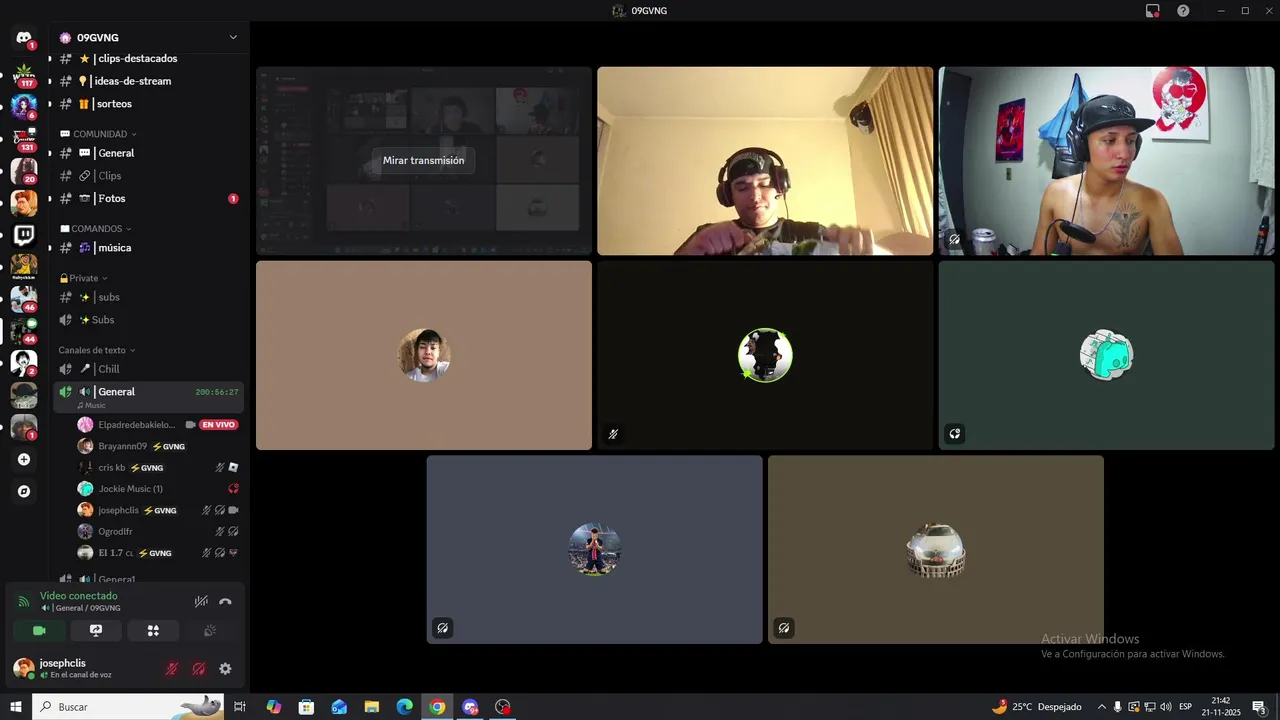This screenshot has width=1280, height=720.
Task: Open the Twitch logo server
Action: [24, 235]
